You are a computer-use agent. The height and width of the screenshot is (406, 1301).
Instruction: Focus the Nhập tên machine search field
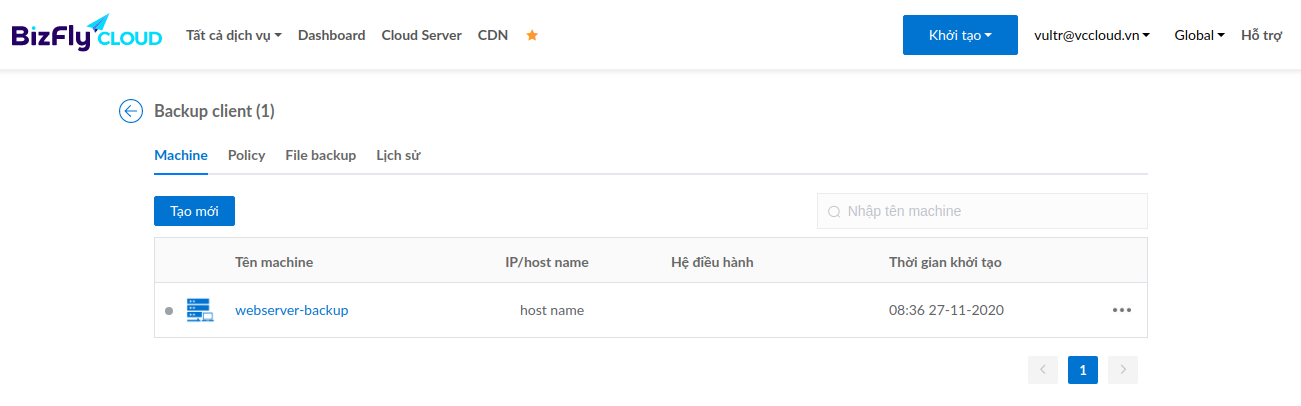pos(982,211)
